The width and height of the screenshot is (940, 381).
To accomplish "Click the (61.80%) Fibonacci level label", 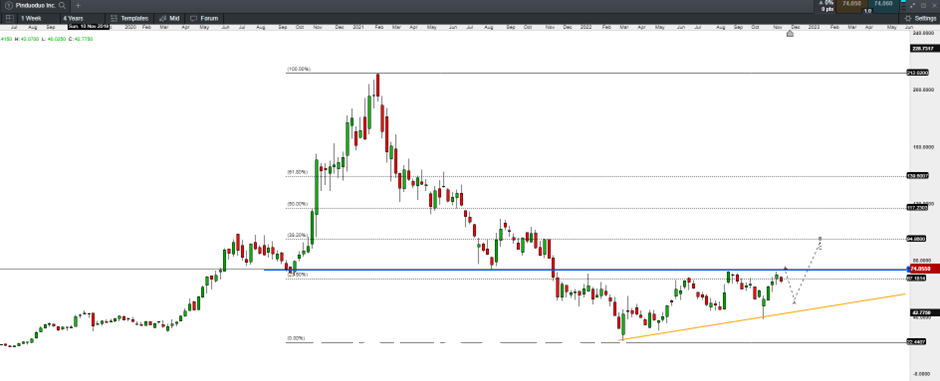I will click(297, 172).
